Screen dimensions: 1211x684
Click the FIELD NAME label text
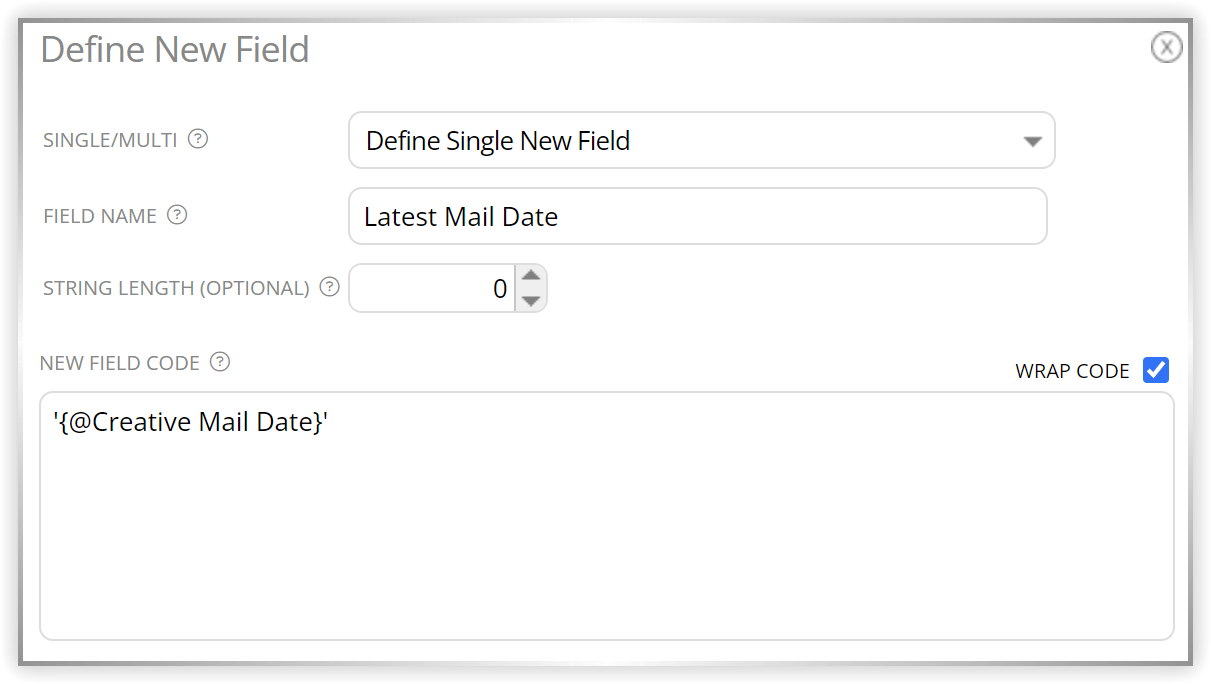tap(100, 216)
